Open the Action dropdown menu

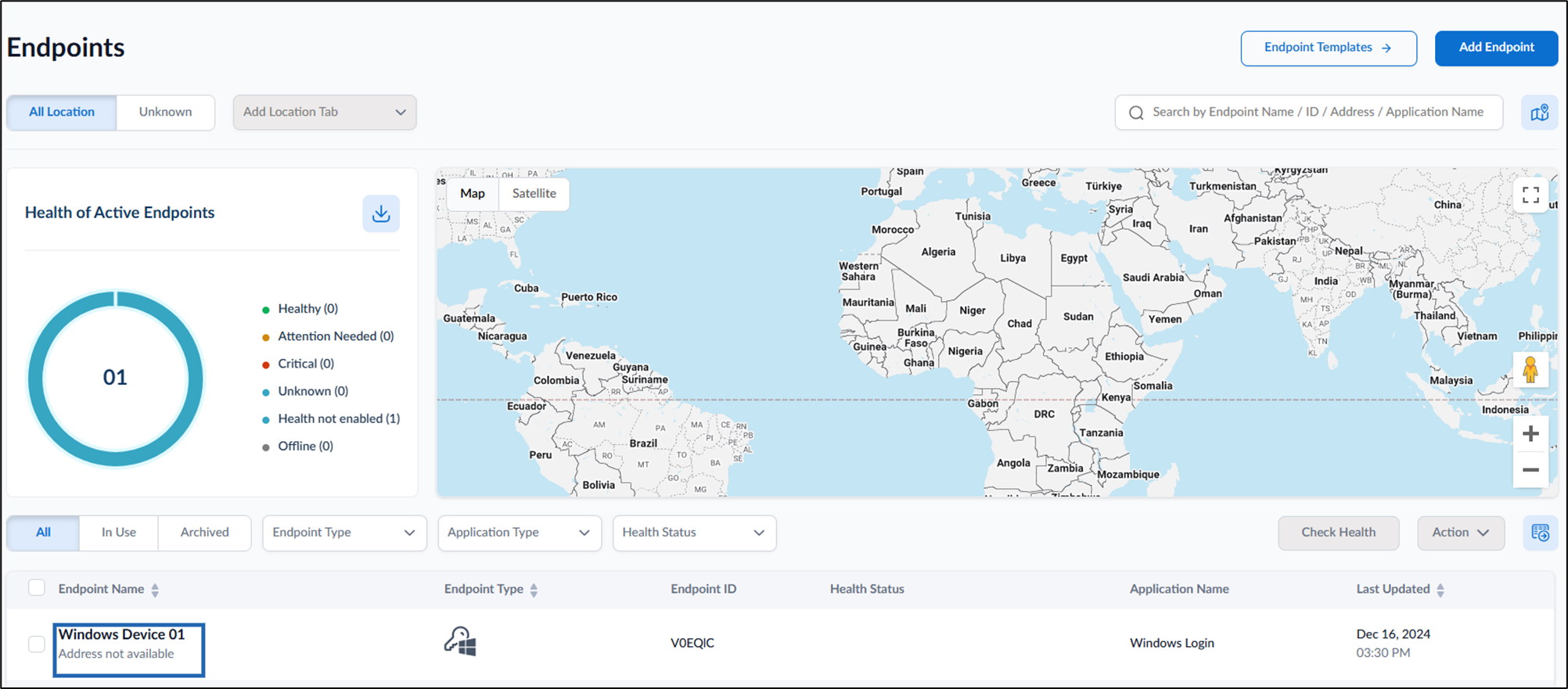(1461, 533)
